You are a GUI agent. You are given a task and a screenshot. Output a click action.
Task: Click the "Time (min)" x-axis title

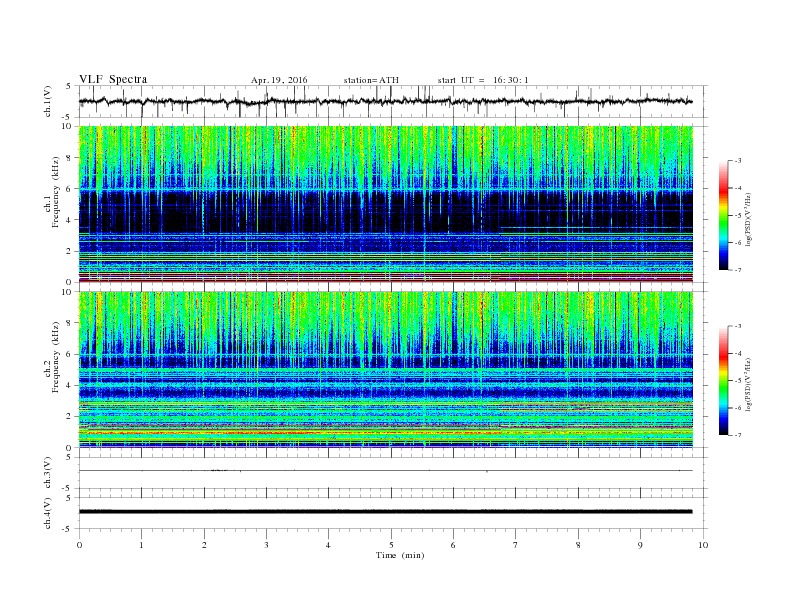pyautogui.click(x=400, y=555)
